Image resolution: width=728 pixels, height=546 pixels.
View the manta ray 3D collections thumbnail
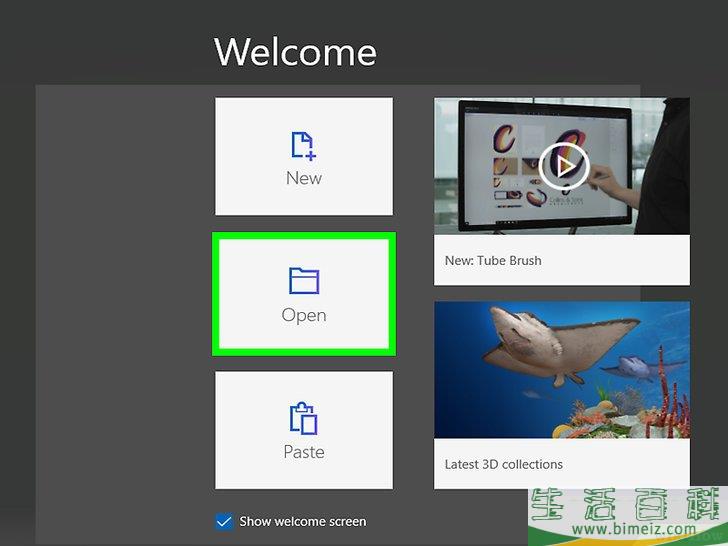click(x=562, y=370)
